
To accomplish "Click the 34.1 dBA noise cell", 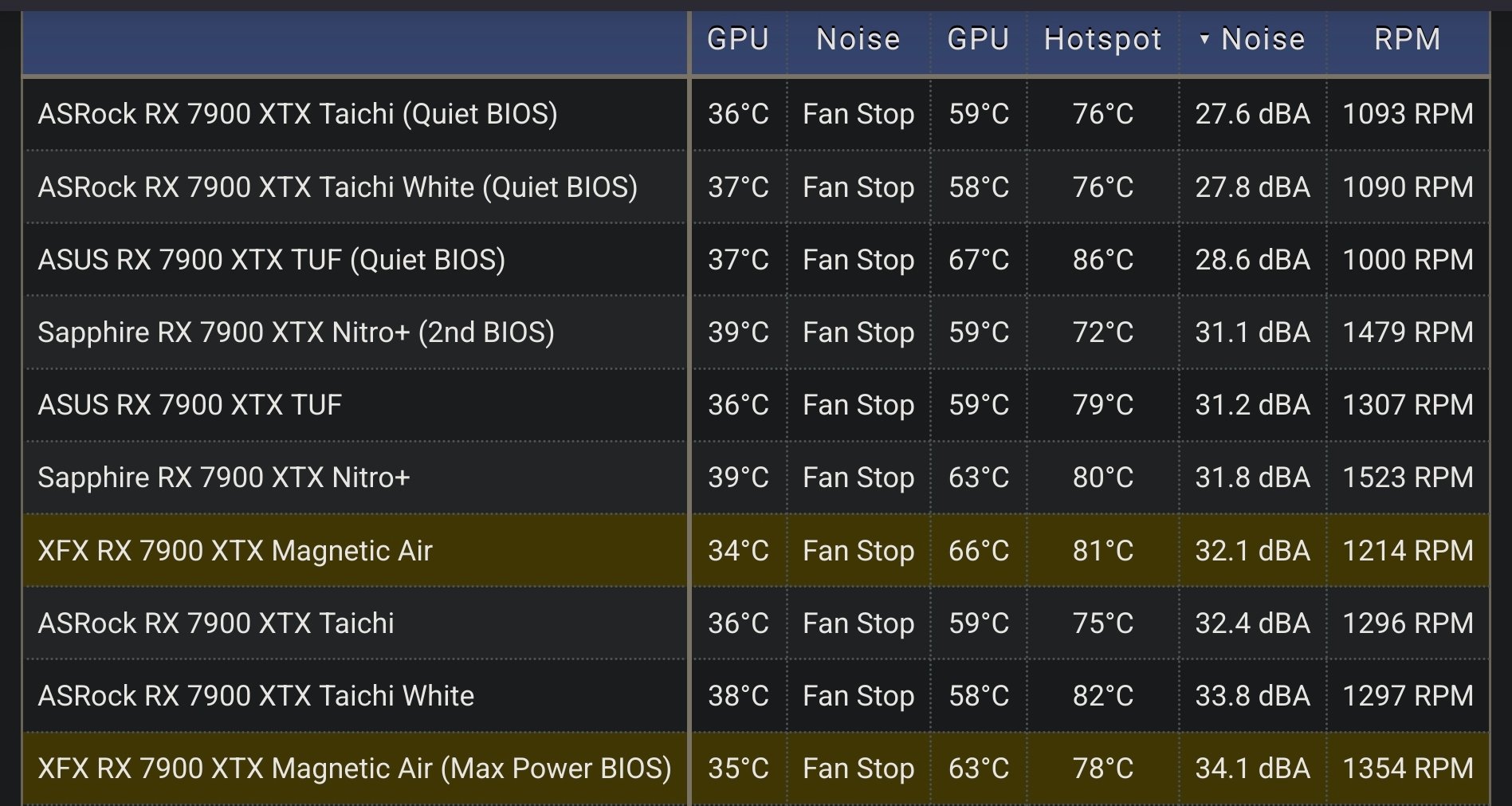I will pos(1252,769).
